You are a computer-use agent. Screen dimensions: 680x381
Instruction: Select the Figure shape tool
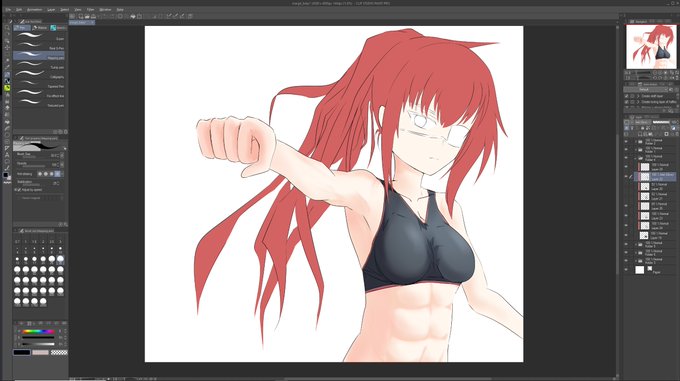pos(7,135)
